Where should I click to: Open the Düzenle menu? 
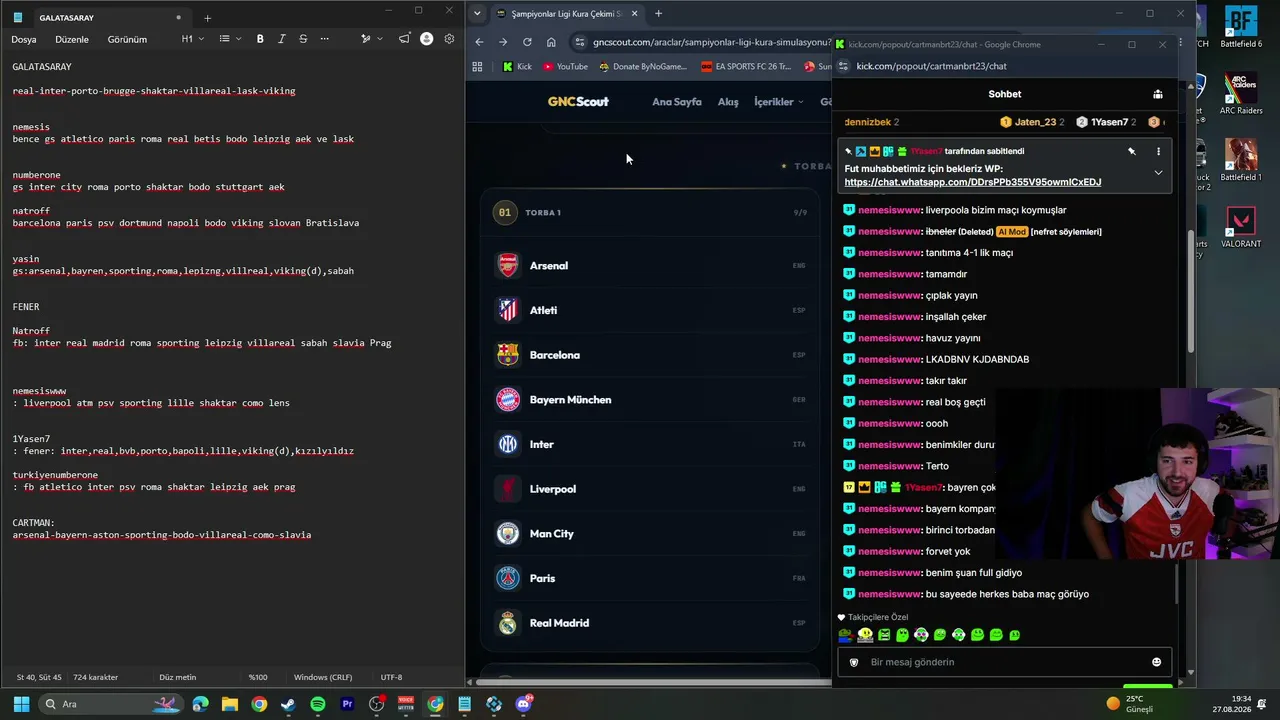[x=72, y=39]
